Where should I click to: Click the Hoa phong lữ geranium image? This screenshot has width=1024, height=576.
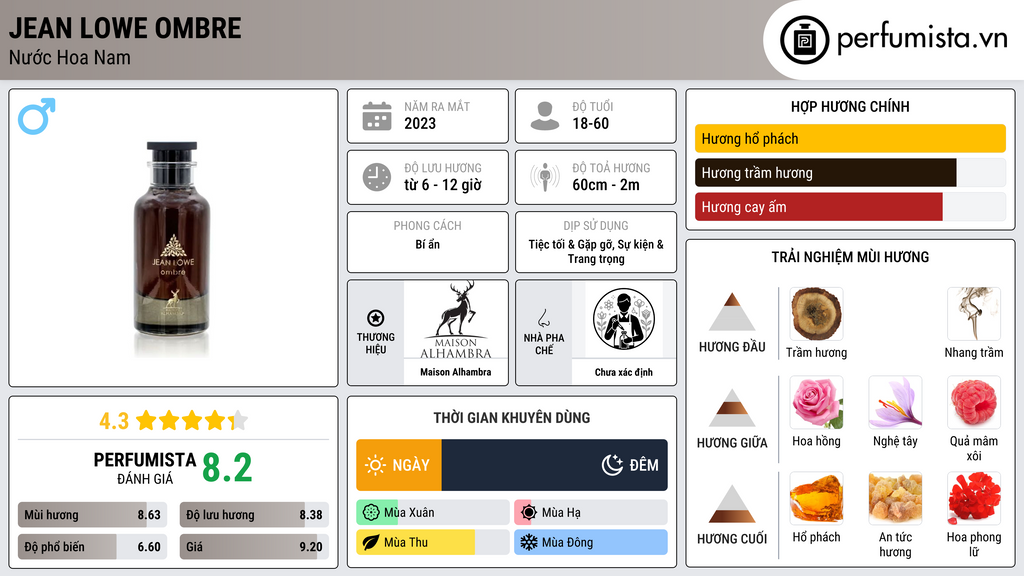[974, 498]
